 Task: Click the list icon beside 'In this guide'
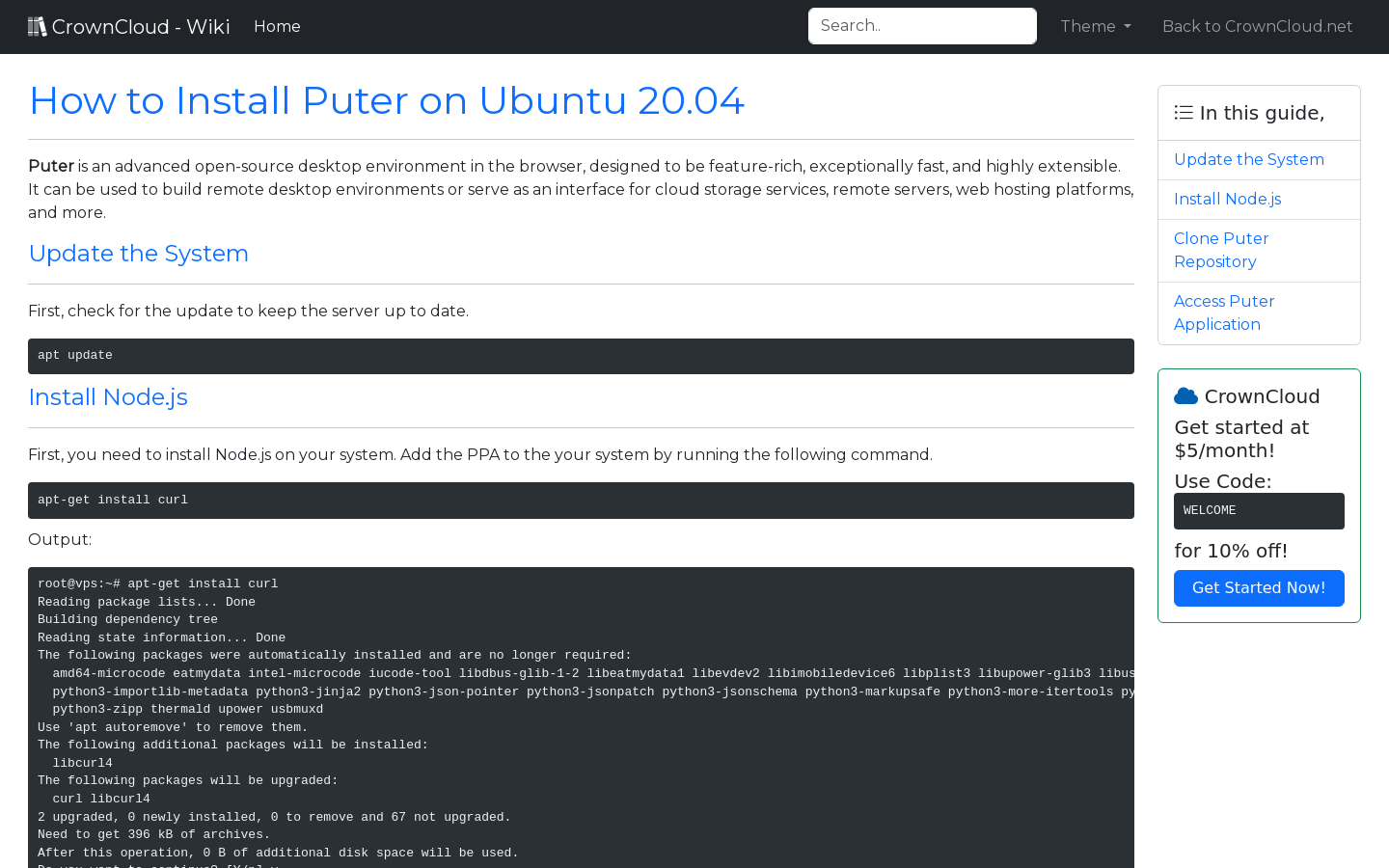point(1183,112)
